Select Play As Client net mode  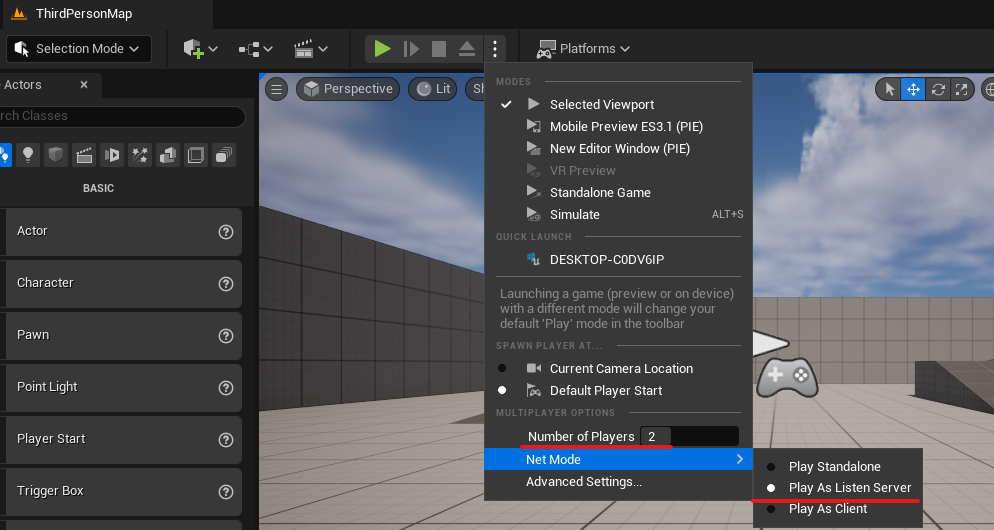click(837, 508)
